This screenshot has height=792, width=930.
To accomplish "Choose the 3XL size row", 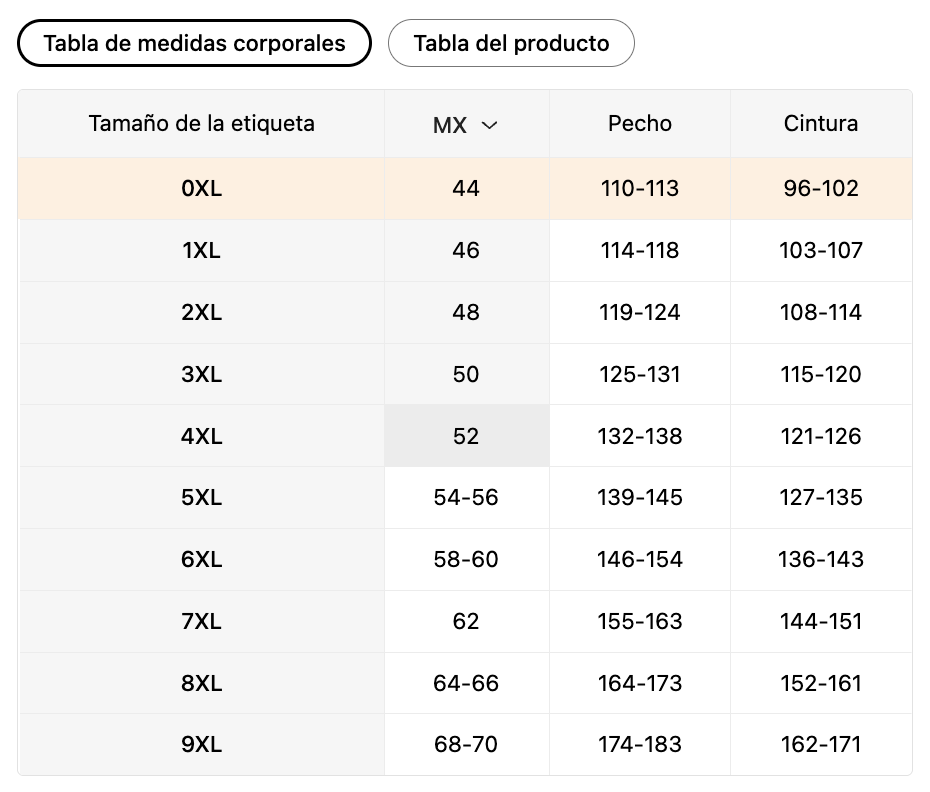I will (202, 374).
